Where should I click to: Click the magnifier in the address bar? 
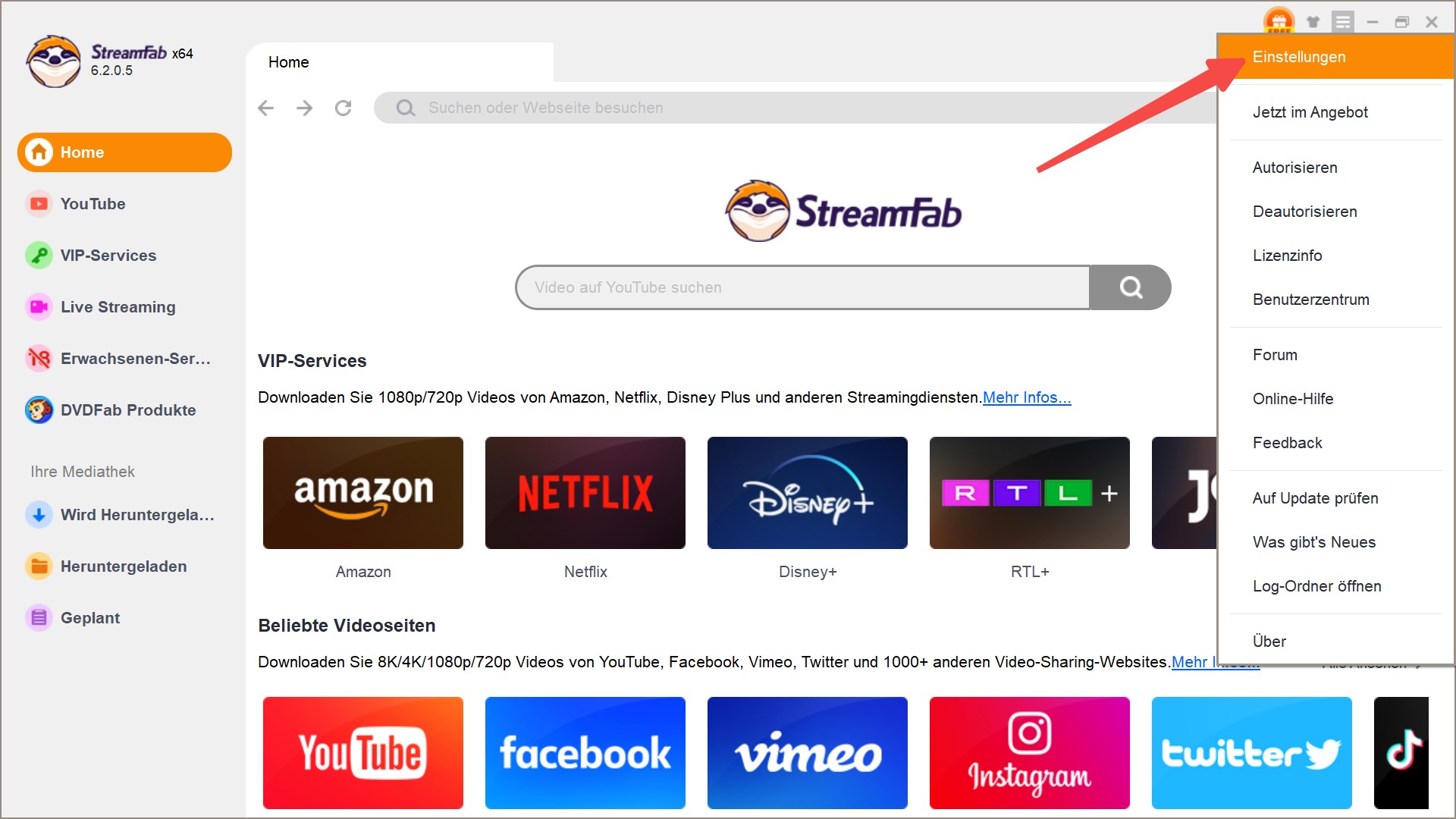coord(406,108)
